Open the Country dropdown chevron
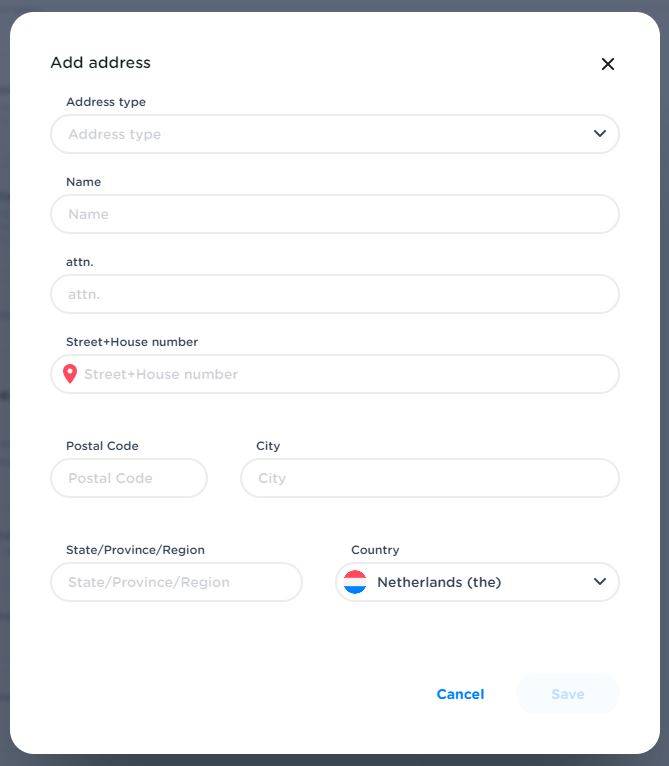 (x=599, y=582)
